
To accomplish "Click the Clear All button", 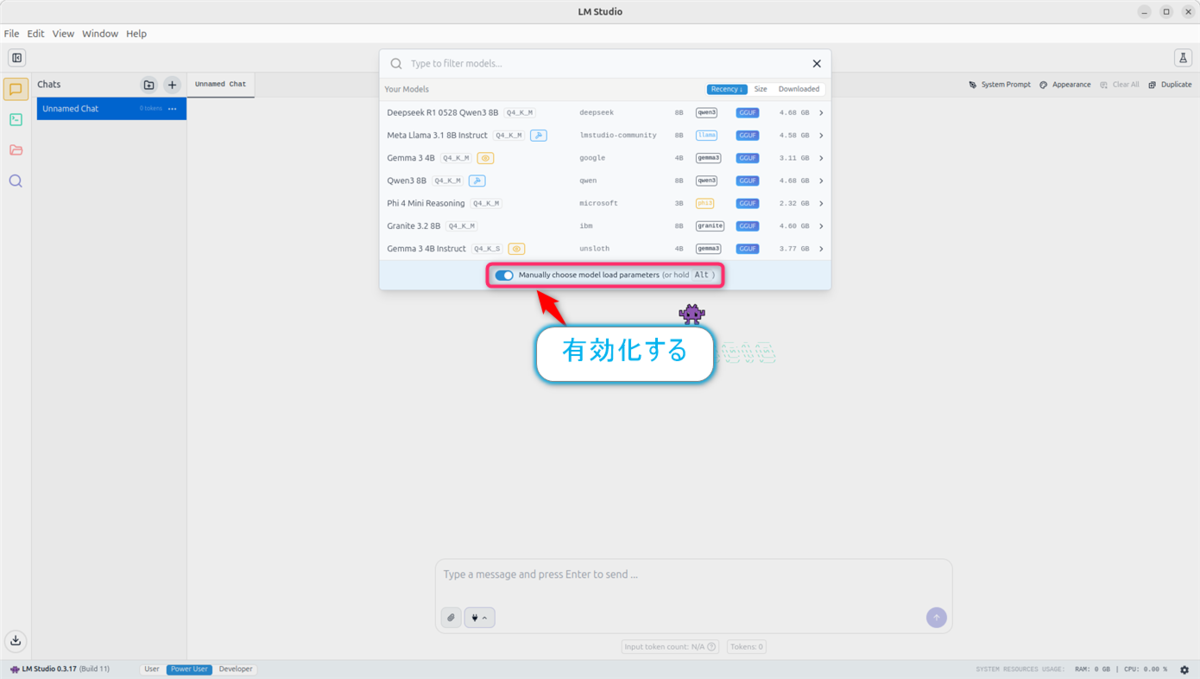I will coord(1120,85).
